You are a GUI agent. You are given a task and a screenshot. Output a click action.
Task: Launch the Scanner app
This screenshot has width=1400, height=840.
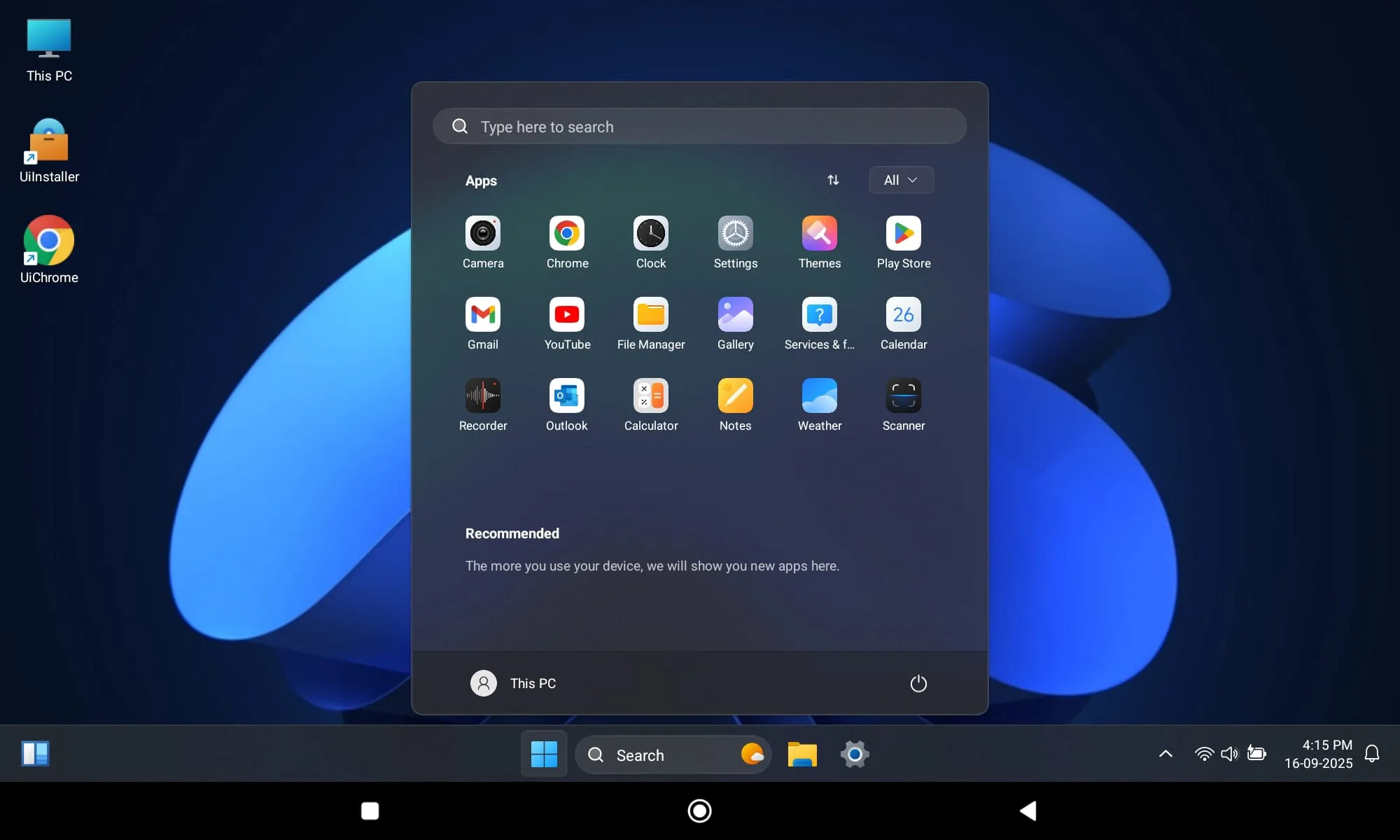click(903, 395)
